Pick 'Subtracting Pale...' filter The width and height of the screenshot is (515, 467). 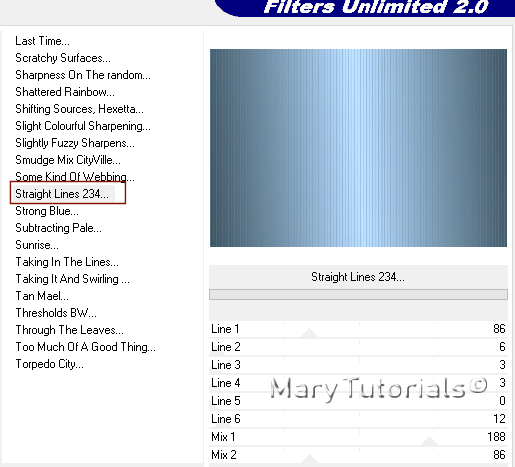pos(58,228)
